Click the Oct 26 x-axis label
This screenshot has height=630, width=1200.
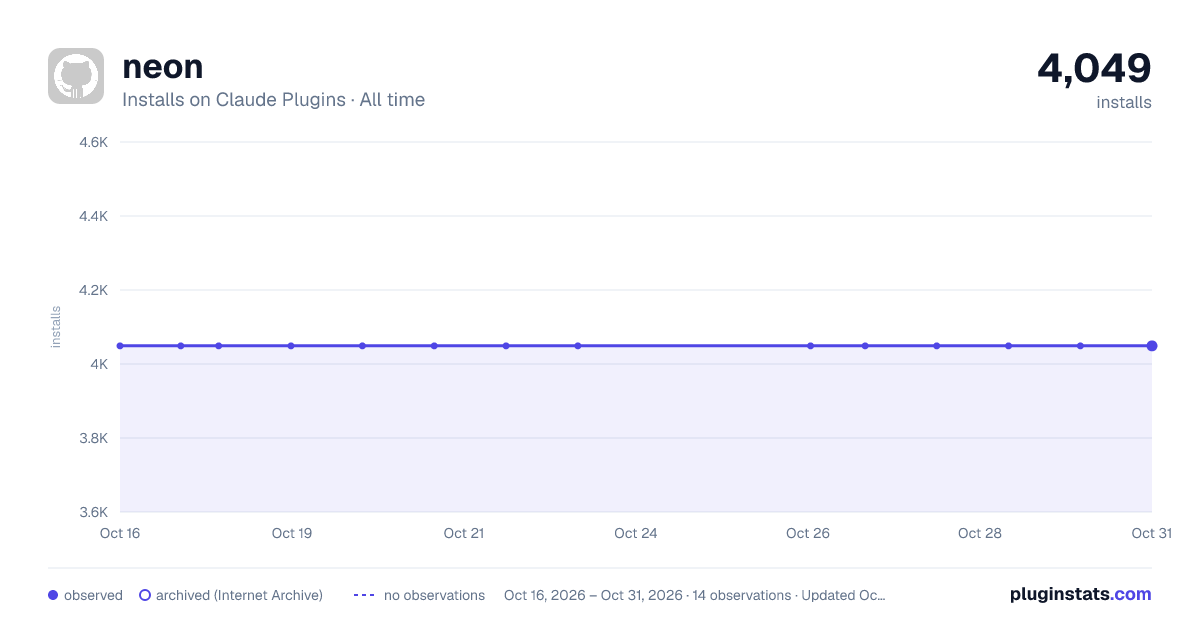point(808,533)
